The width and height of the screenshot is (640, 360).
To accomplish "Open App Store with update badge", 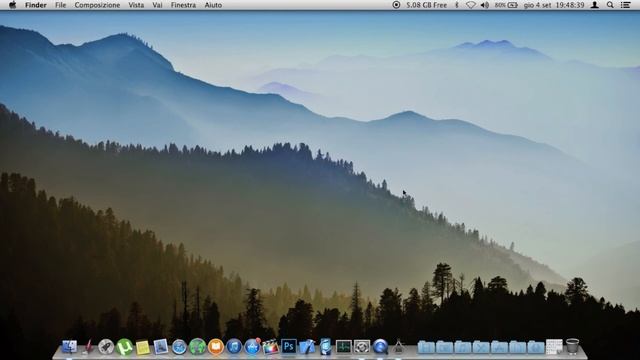I will 252,347.
